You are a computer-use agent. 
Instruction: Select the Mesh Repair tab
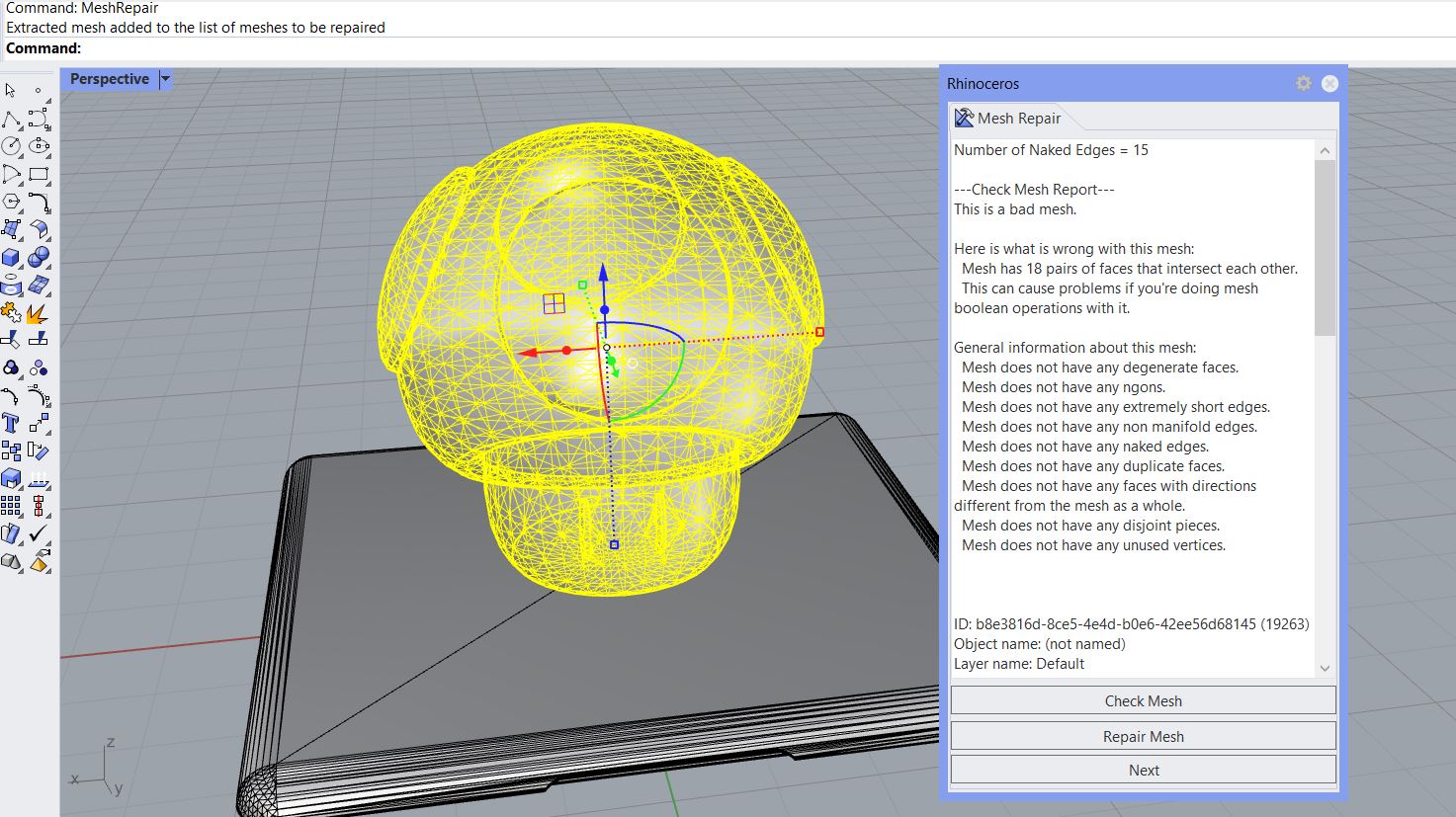pyautogui.click(x=1008, y=119)
